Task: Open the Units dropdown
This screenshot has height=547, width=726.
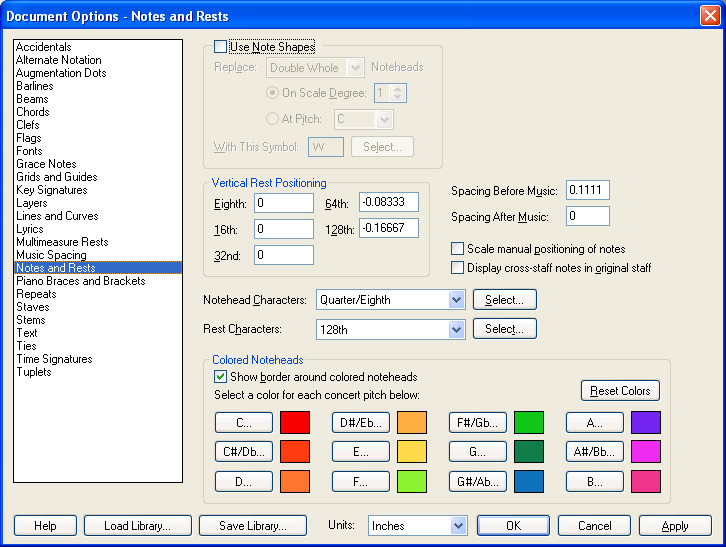Action: click(x=458, y=526)
